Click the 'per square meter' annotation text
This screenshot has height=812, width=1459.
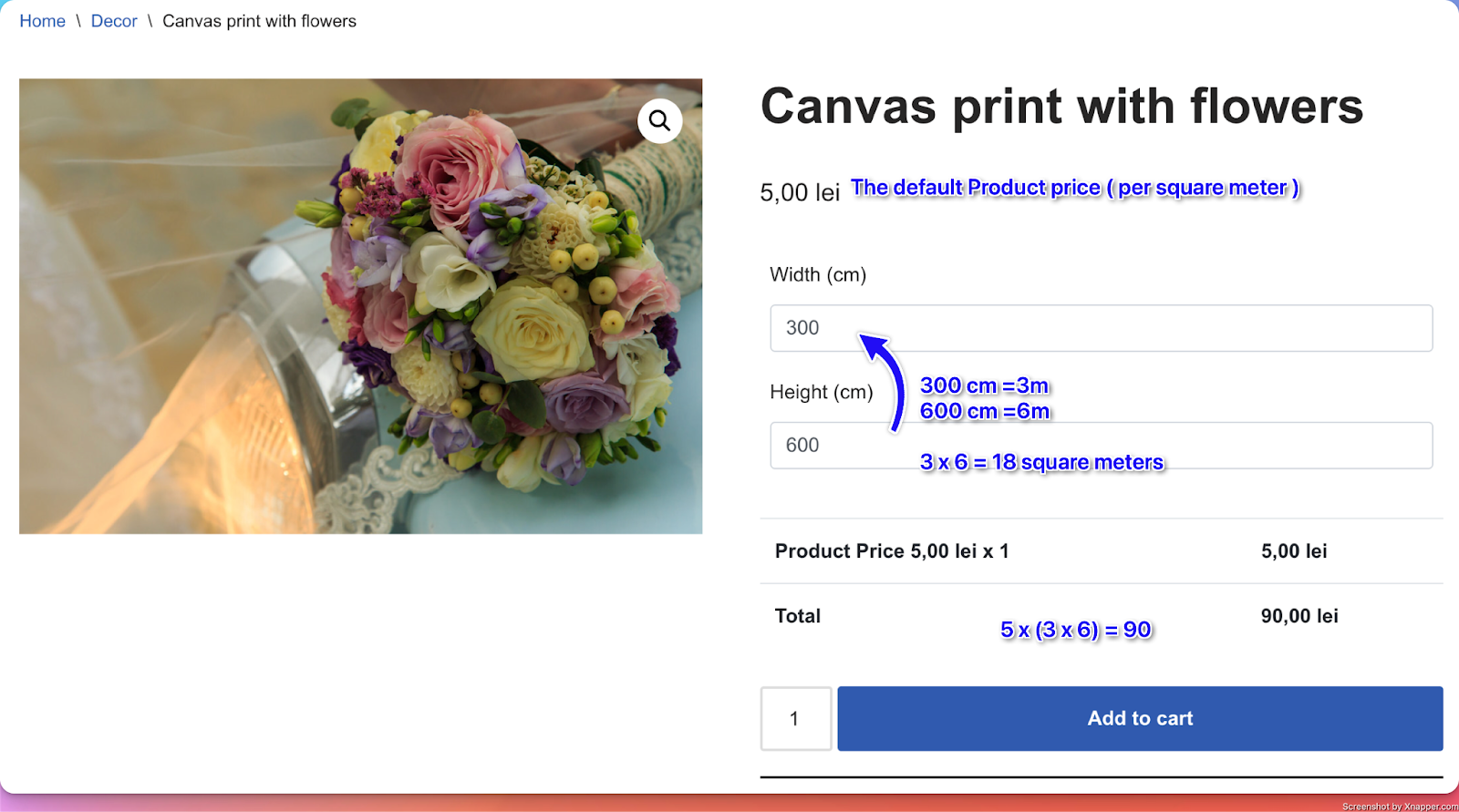tap(1202, 188)
